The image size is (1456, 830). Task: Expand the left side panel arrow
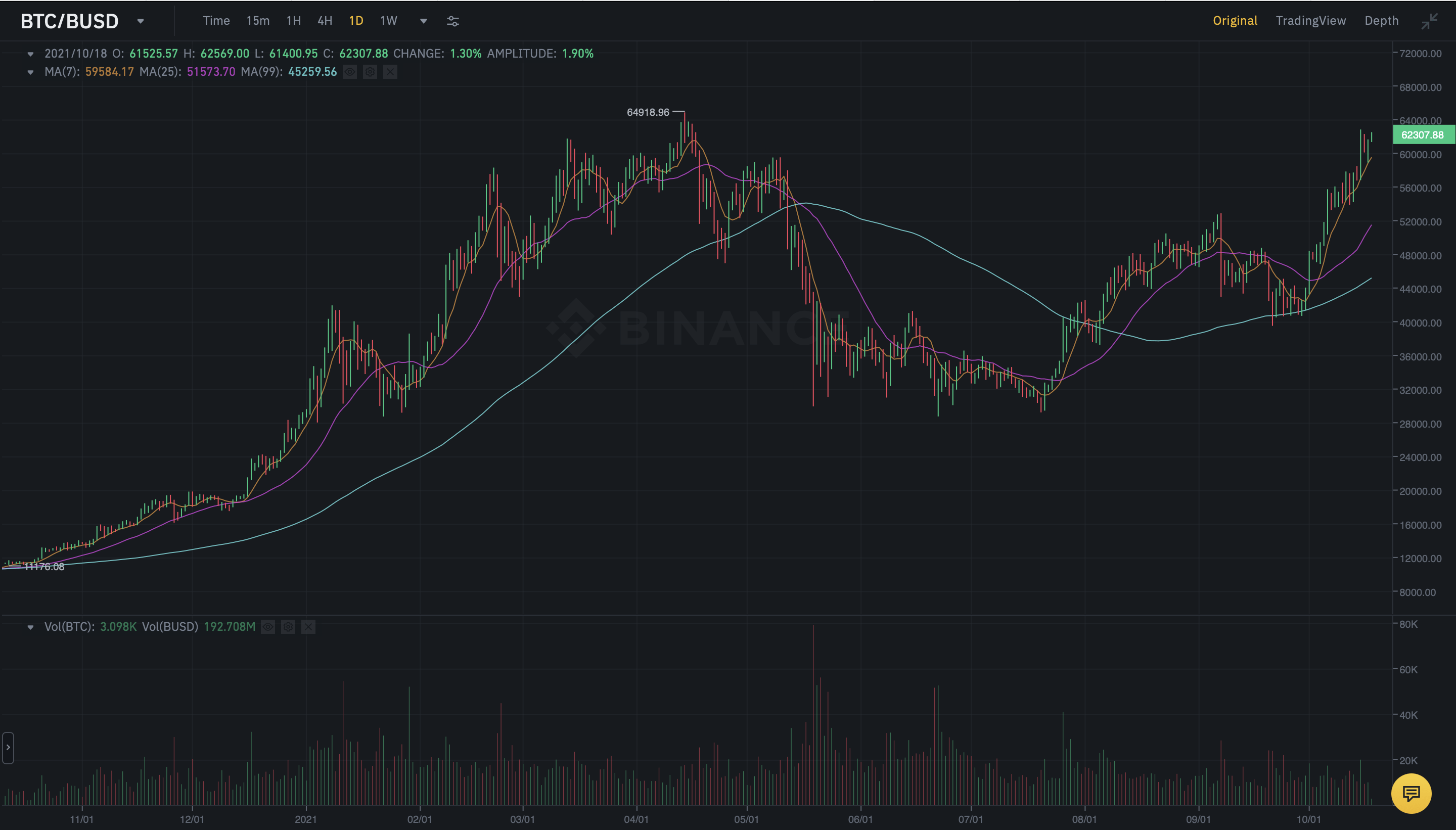point(8,747)
